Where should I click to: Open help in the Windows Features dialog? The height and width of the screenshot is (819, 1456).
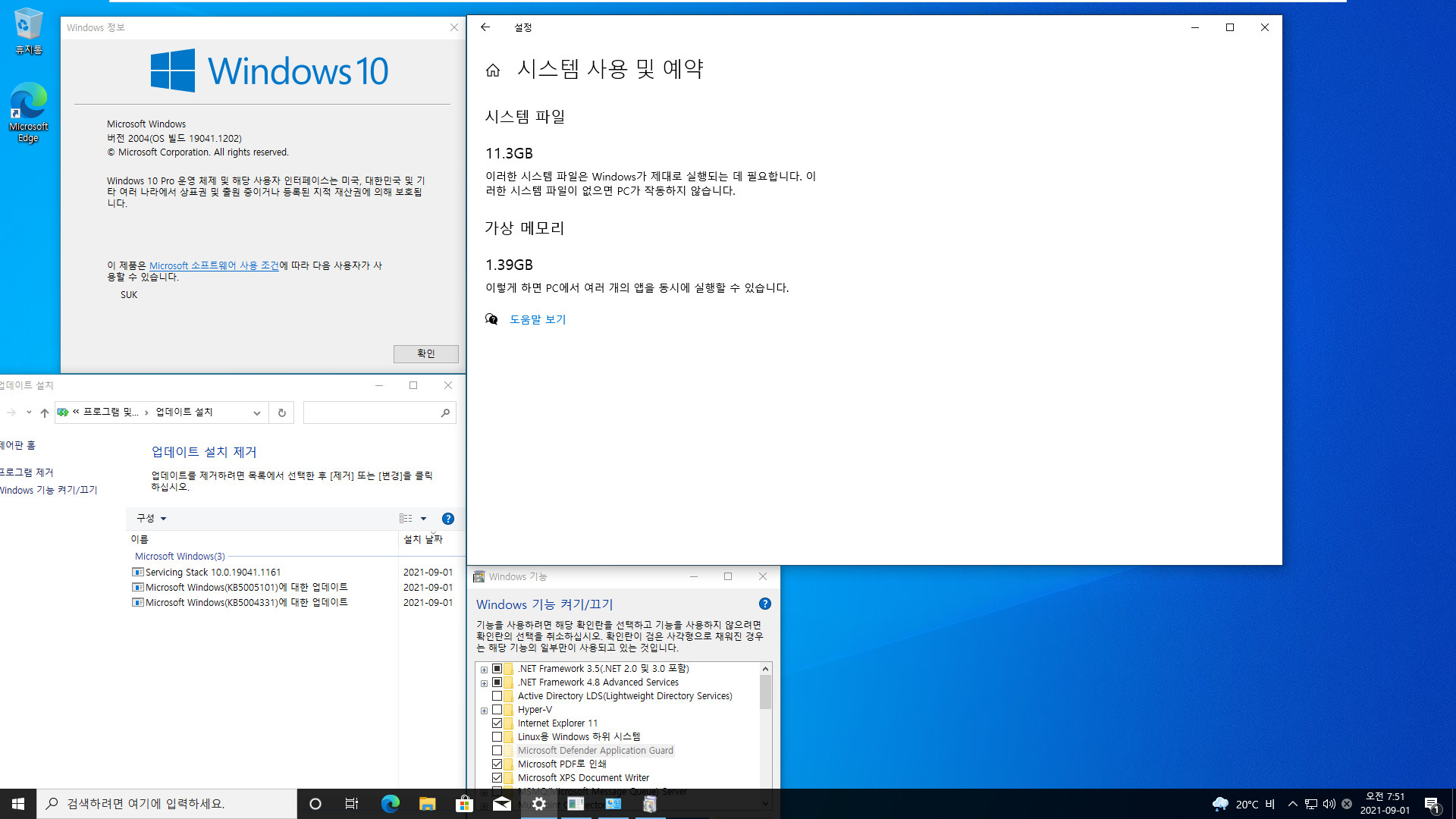[x=765, y=604]
